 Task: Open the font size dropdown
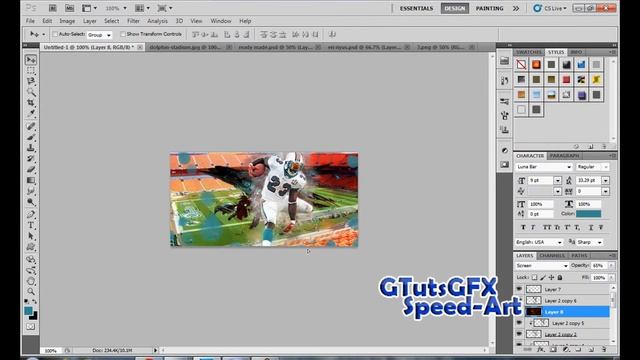coord(558,180)
